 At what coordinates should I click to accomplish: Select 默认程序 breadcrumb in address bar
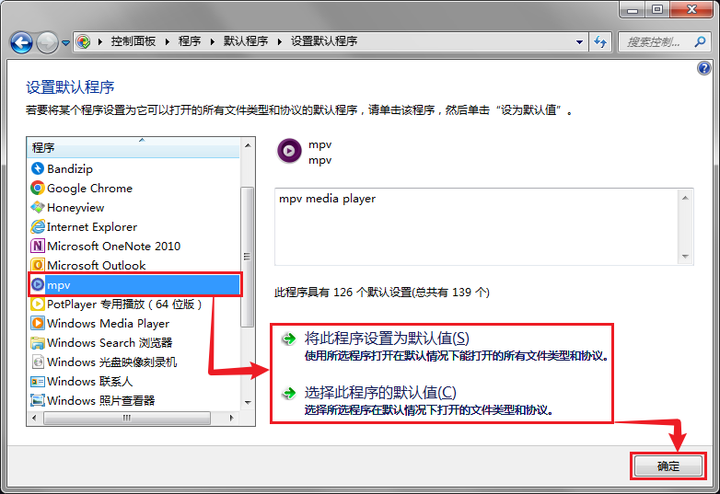pos(246,41)
